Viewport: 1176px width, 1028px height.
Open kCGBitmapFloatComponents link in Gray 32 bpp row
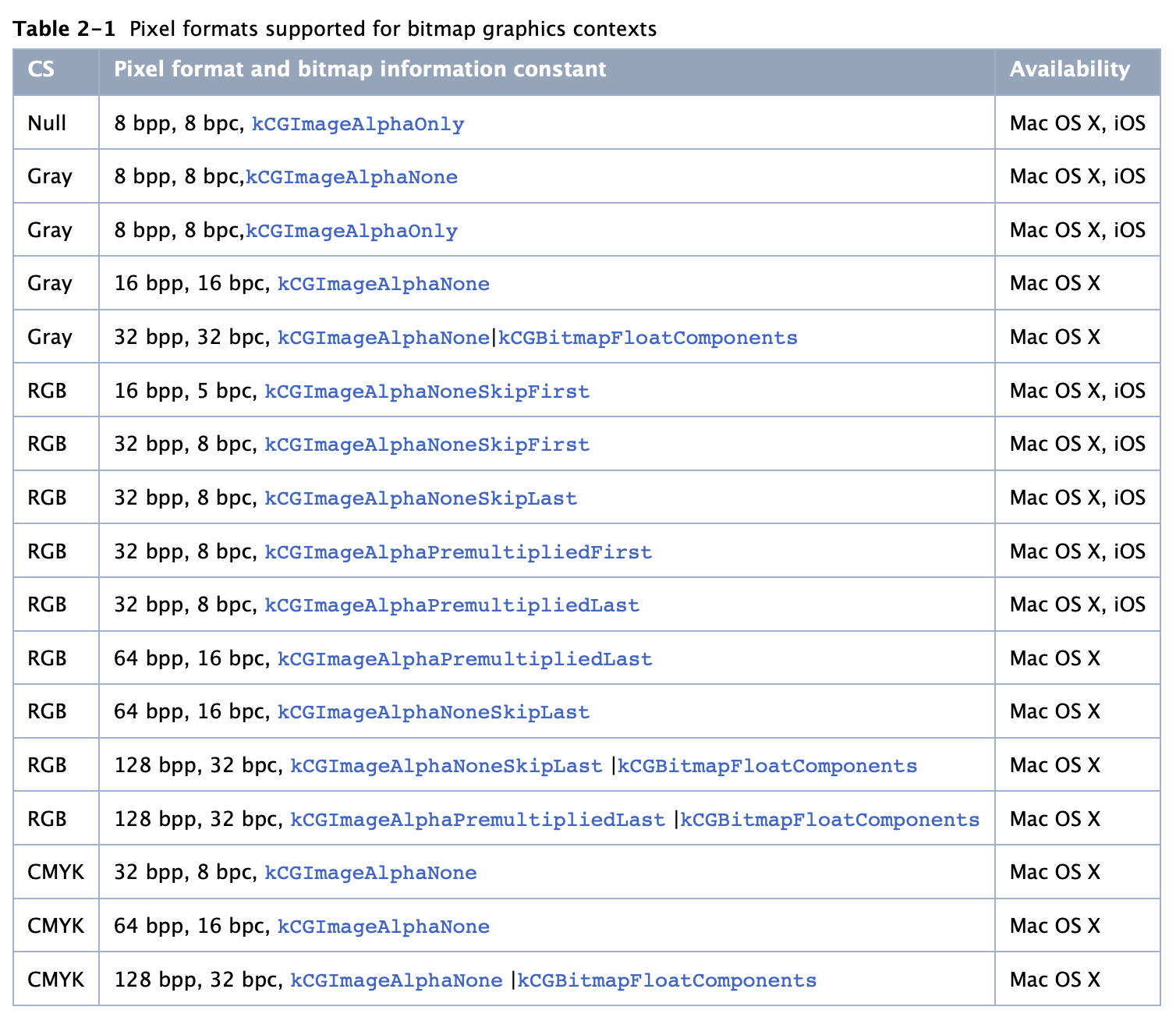647,338
